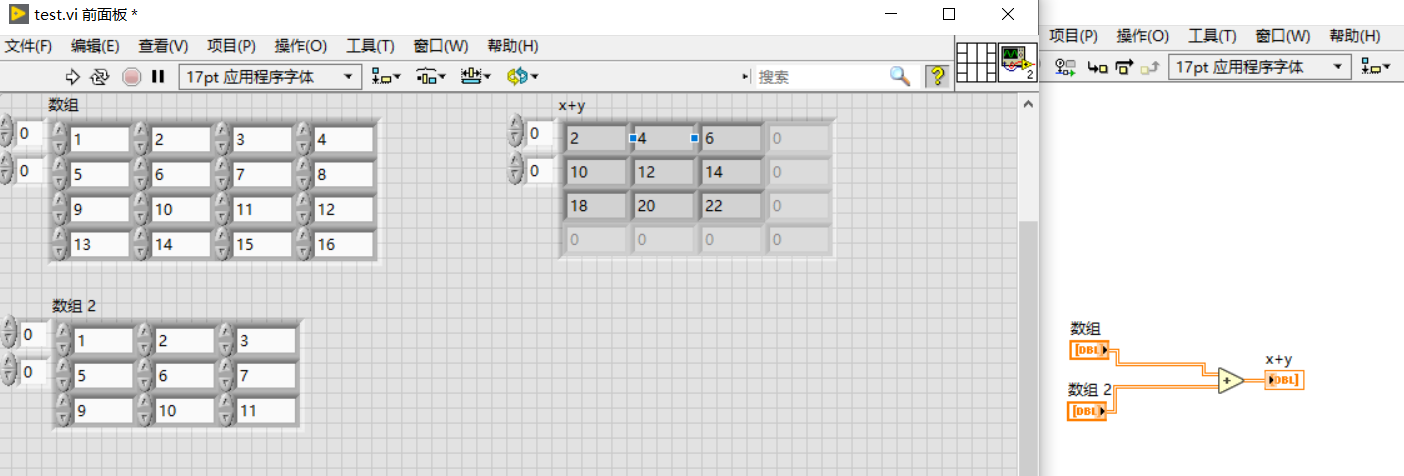Select the Add function node
Screen dimensions: 1404x476
point(1231,381)
